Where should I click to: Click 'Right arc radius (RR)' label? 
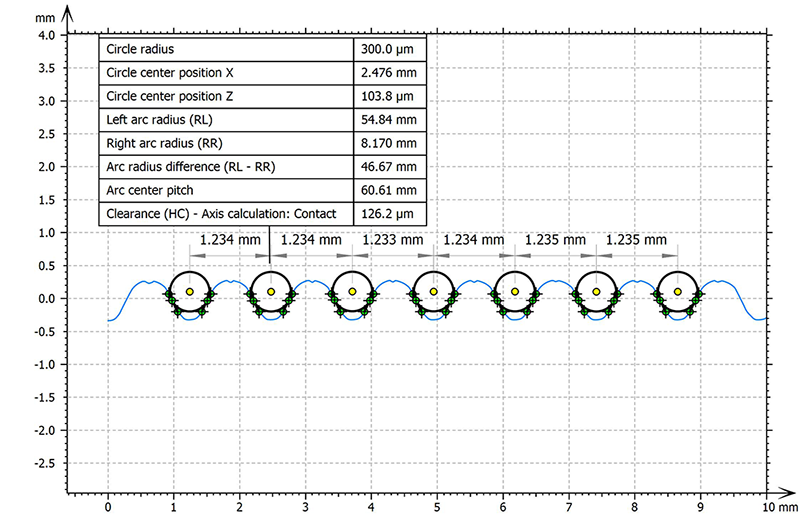[x=164, y=143]
